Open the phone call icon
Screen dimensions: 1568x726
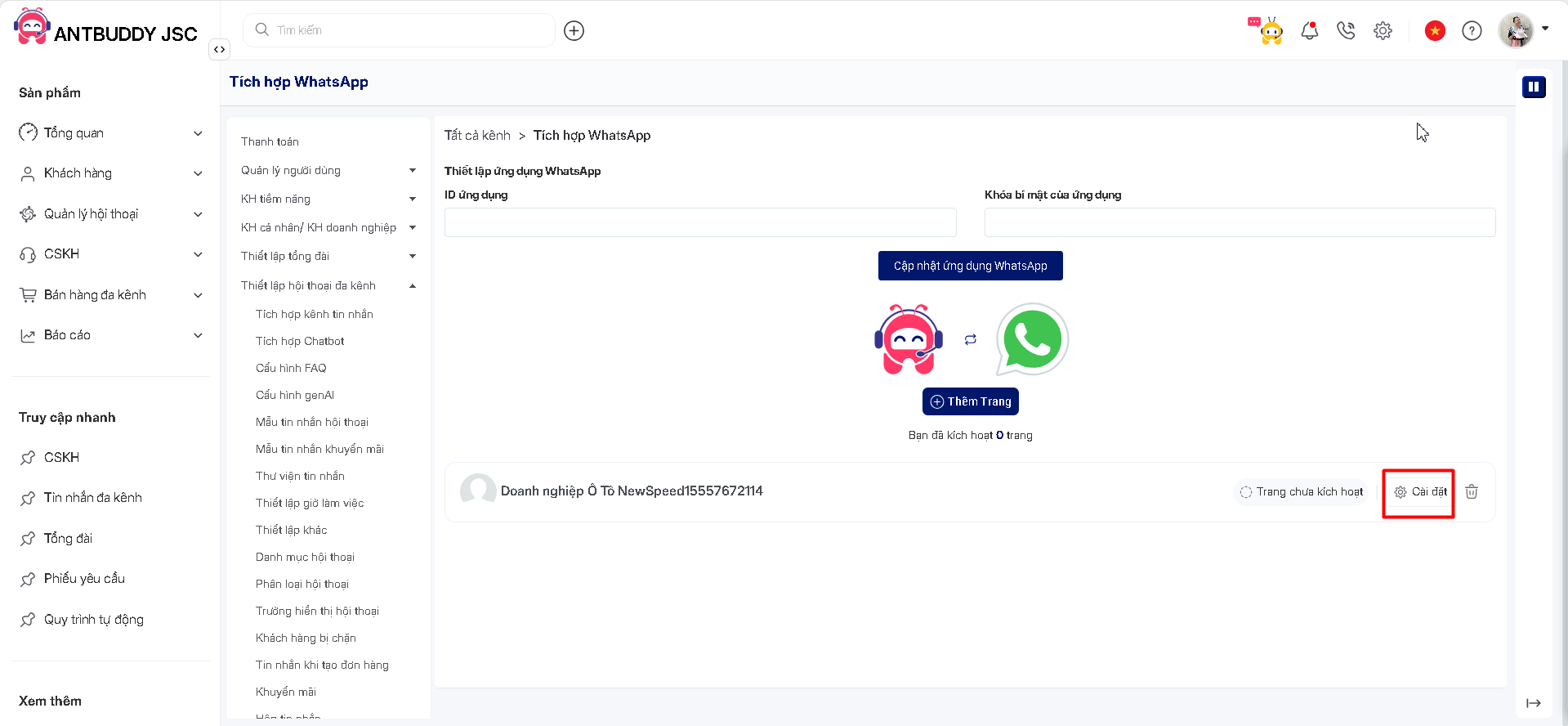pos(1346,31)
